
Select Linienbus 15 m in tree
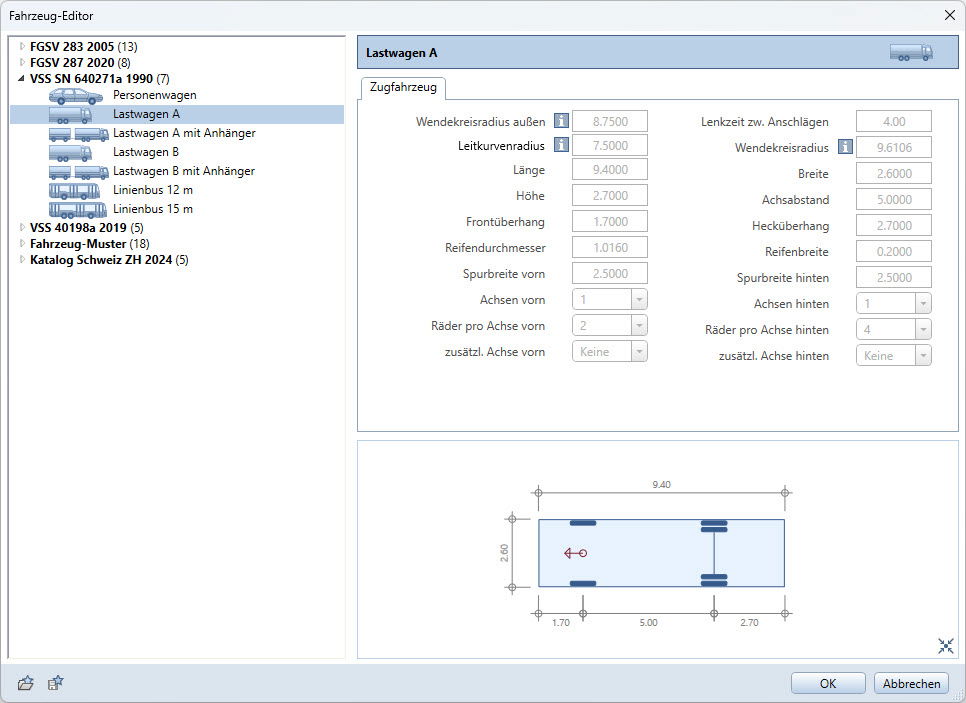point(152,209)
